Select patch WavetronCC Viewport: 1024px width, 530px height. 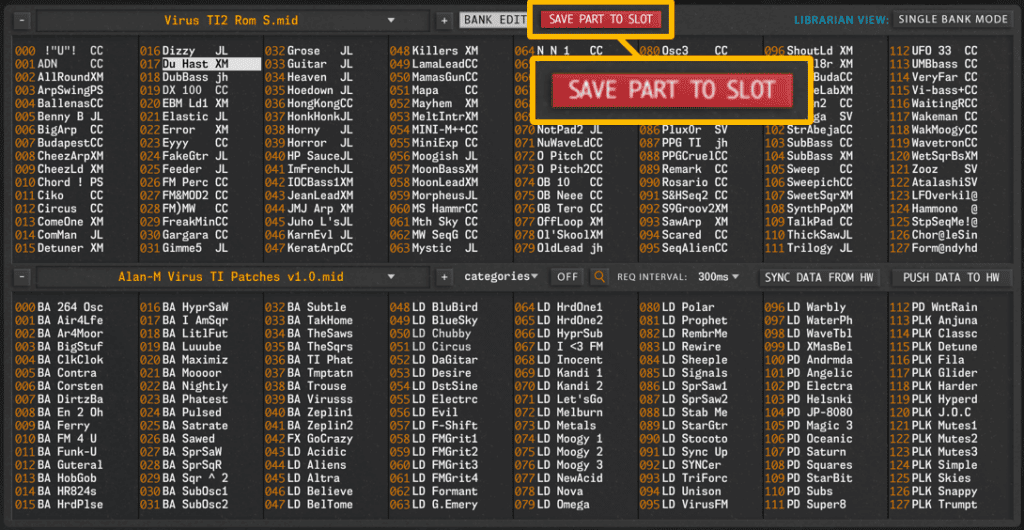tap(934, 143)
